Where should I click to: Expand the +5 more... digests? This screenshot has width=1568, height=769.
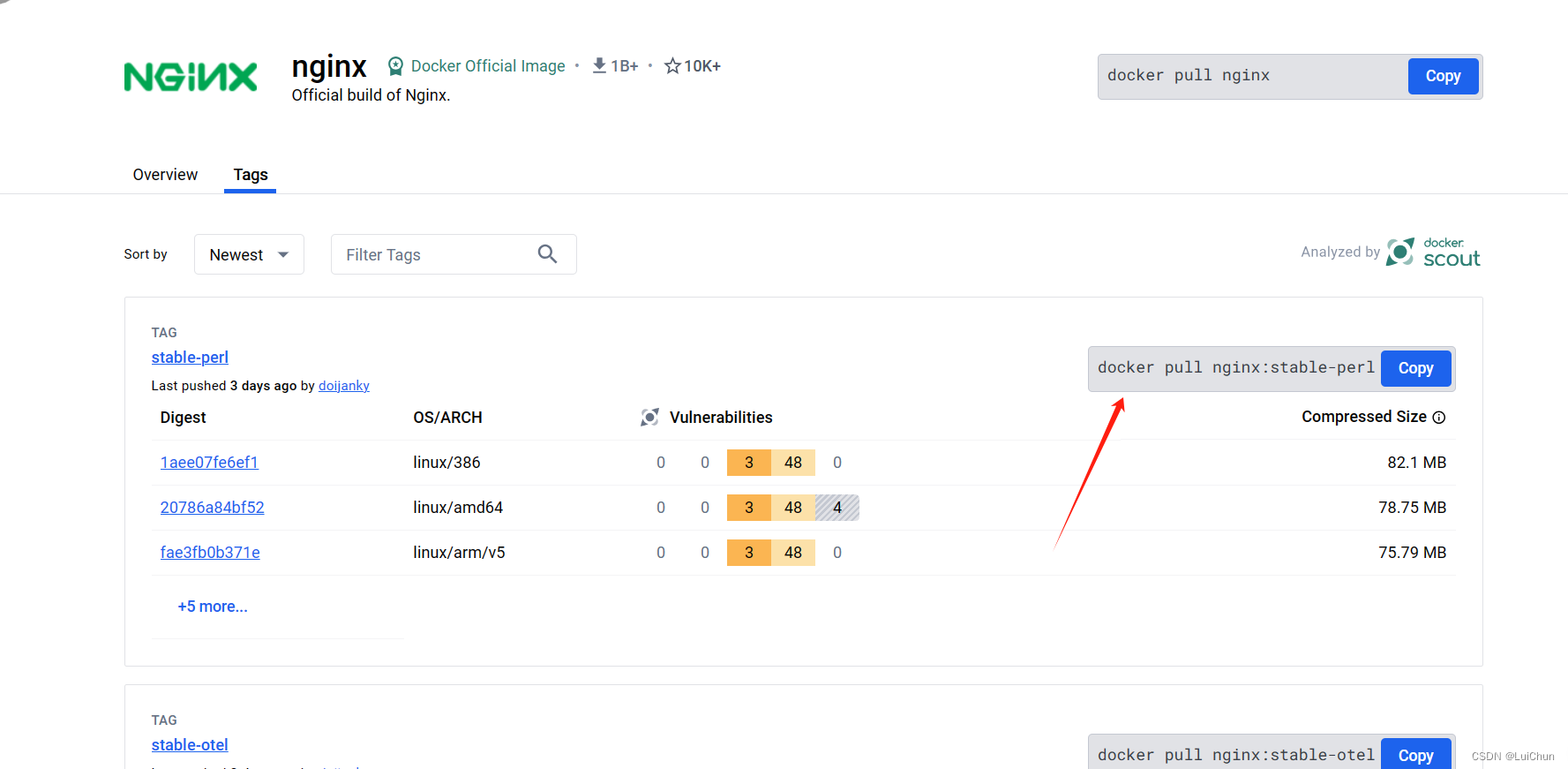tap(213, 607)
